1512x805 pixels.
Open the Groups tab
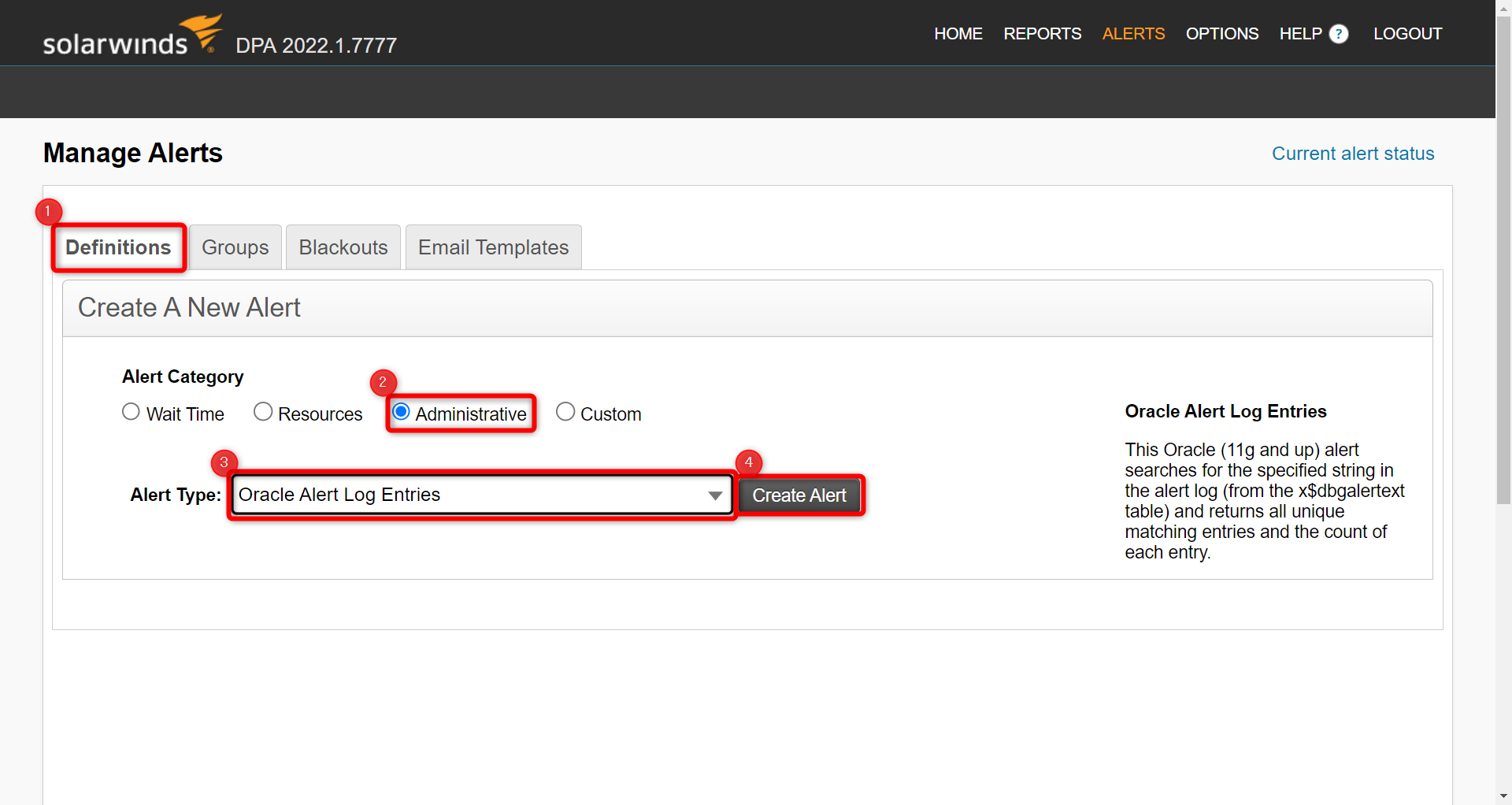point(235,247)
